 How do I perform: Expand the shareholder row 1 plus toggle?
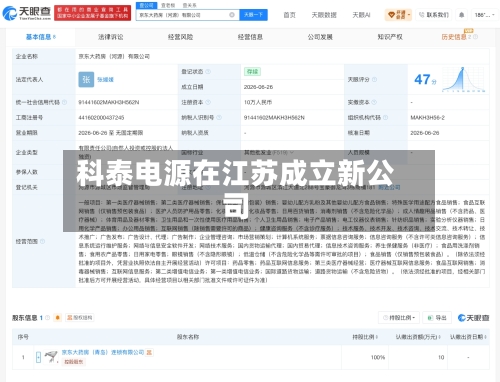pyautogui.click(x=38, y=357)
